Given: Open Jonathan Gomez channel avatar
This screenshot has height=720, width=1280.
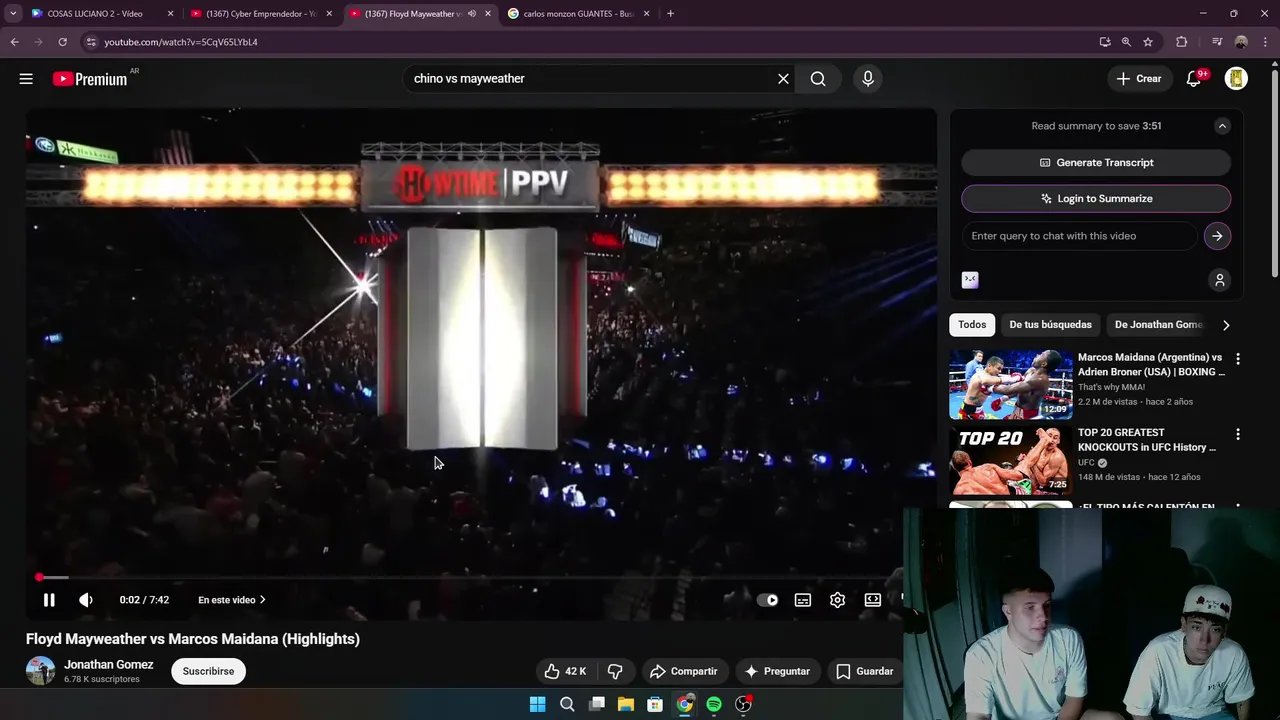Looking at the screenshot, I should (x=40, y=671).
